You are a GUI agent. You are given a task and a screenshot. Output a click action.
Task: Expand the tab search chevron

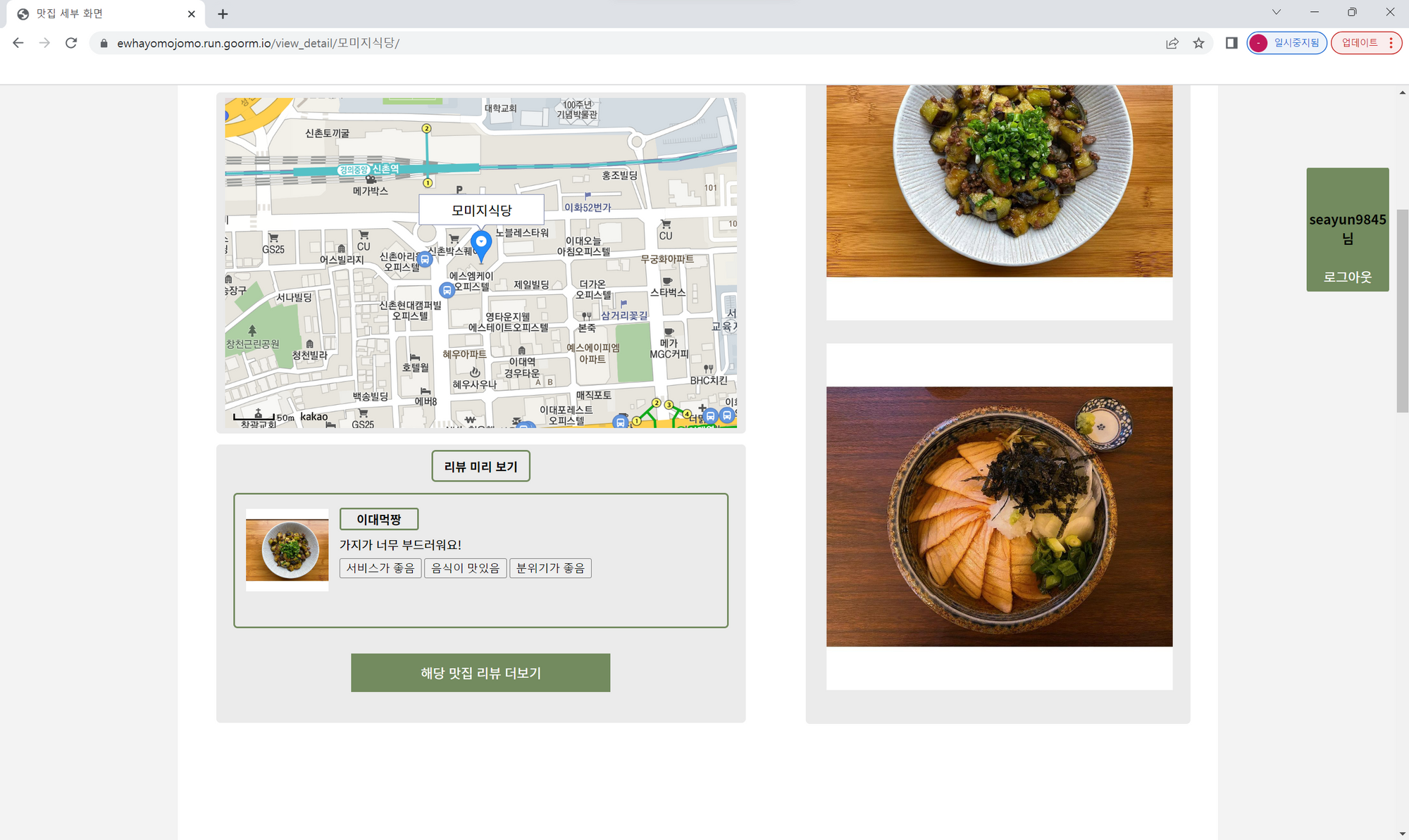(1276, 12)
